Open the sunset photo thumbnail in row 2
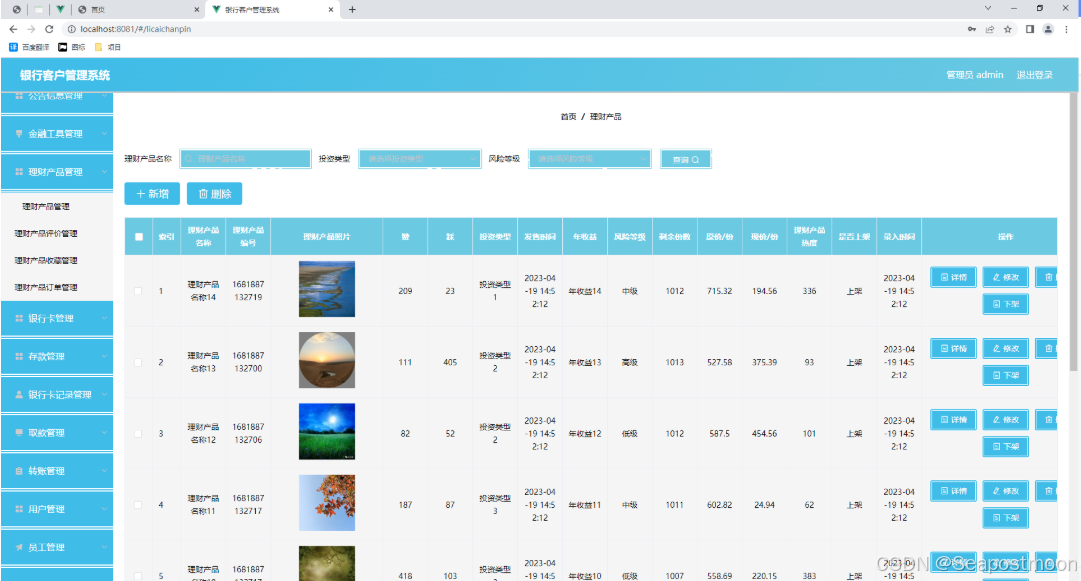1081x581 pixels. pos(327,360)
